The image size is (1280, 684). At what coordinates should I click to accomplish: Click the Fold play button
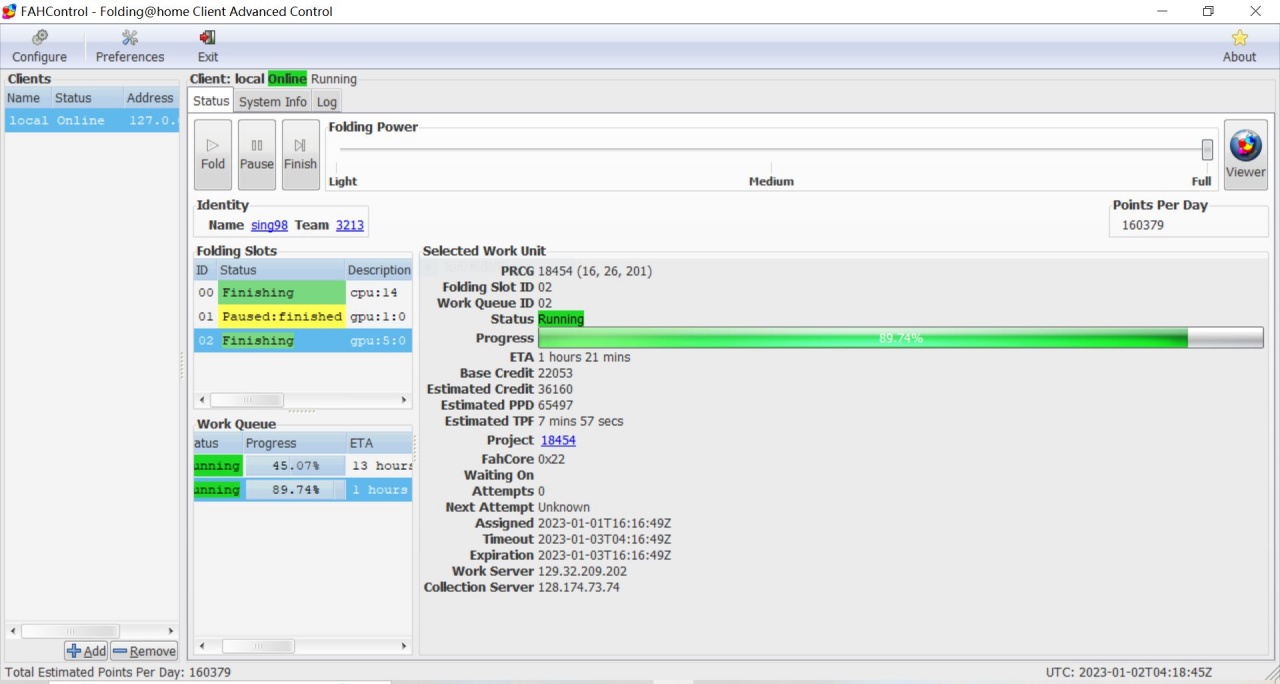(x=213, y=155)
